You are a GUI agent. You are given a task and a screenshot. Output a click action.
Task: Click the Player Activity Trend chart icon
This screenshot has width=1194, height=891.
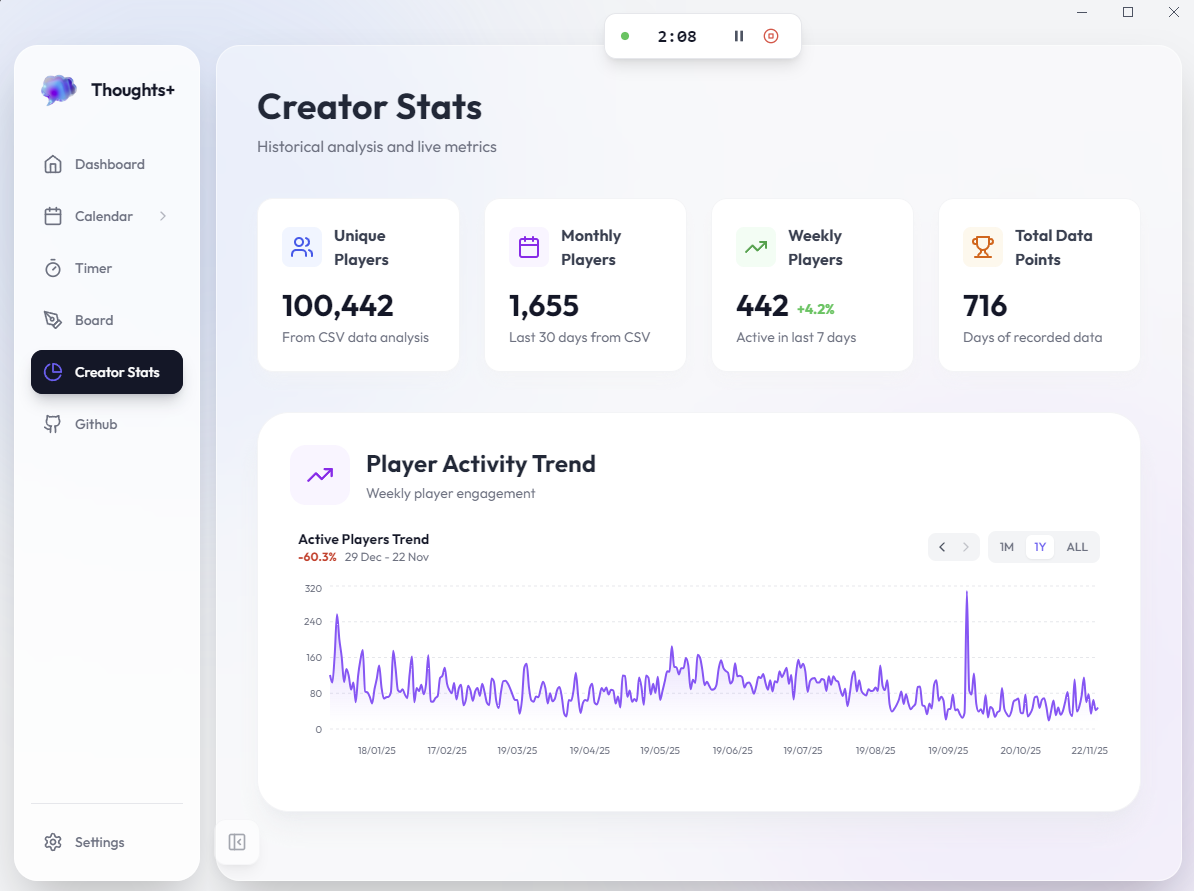pos(320,475)
